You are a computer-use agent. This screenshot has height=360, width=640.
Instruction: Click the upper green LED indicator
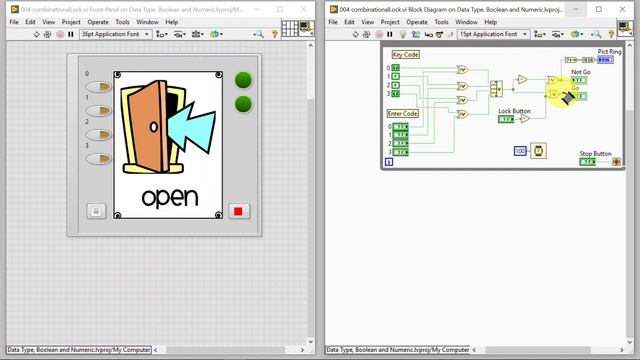[x=244, y=80]
